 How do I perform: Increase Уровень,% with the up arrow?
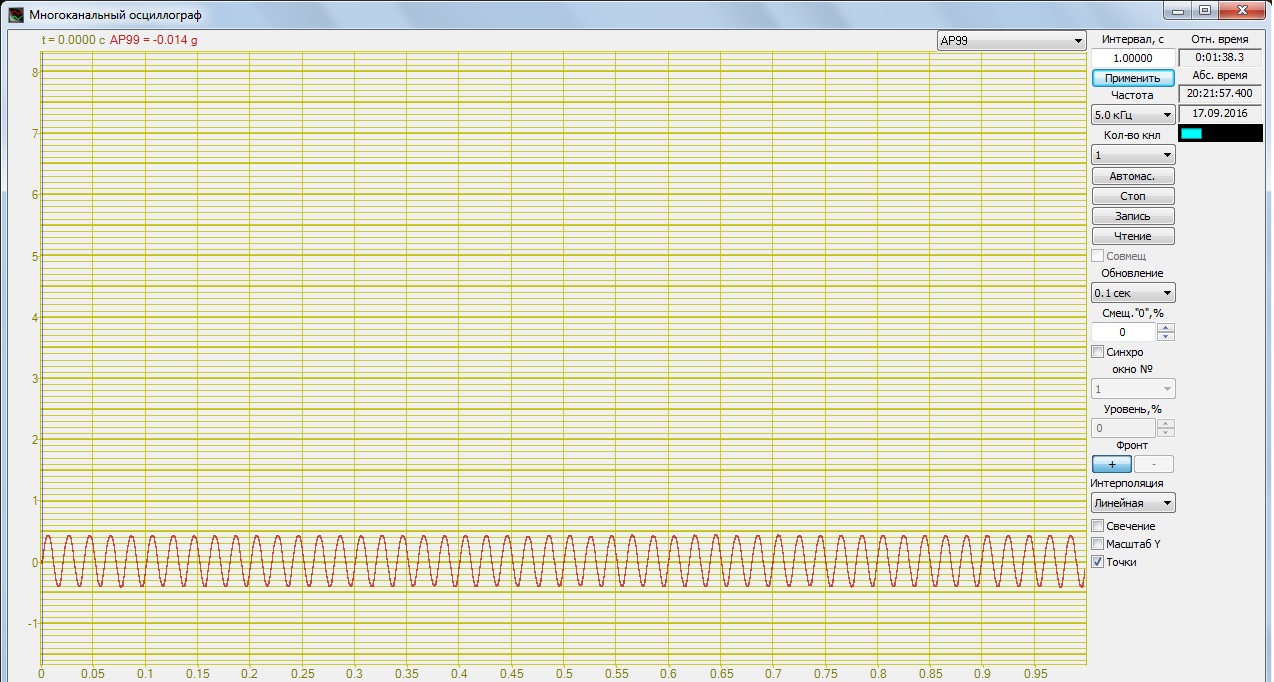click(x=1166, y=424)
